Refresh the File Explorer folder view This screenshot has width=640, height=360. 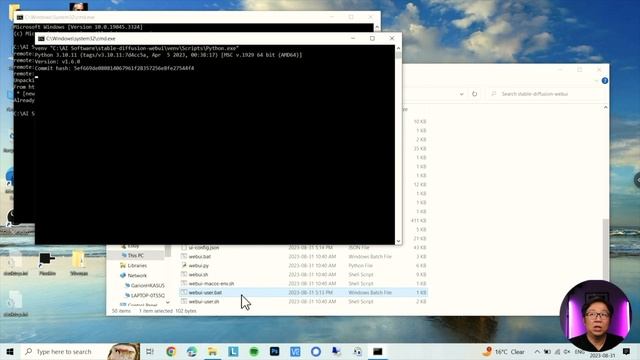(474, 94)
